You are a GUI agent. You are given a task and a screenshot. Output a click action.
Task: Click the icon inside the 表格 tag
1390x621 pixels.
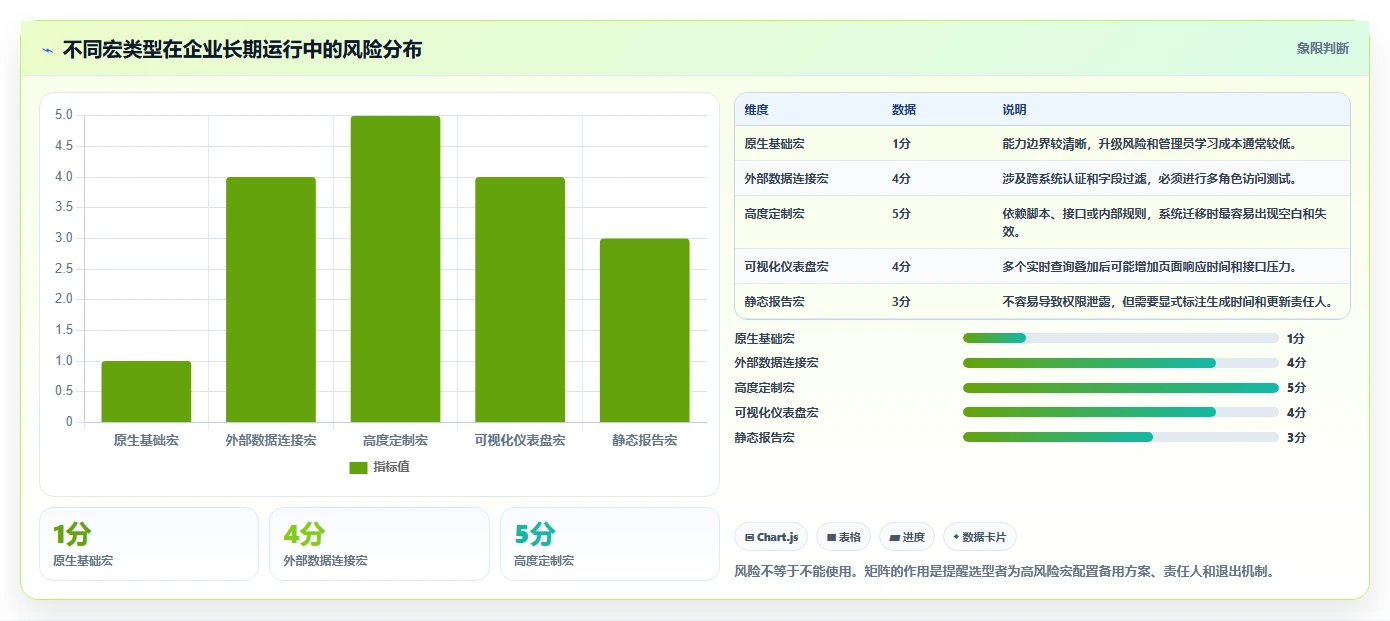pyautogui.click(x=831, y=538)
